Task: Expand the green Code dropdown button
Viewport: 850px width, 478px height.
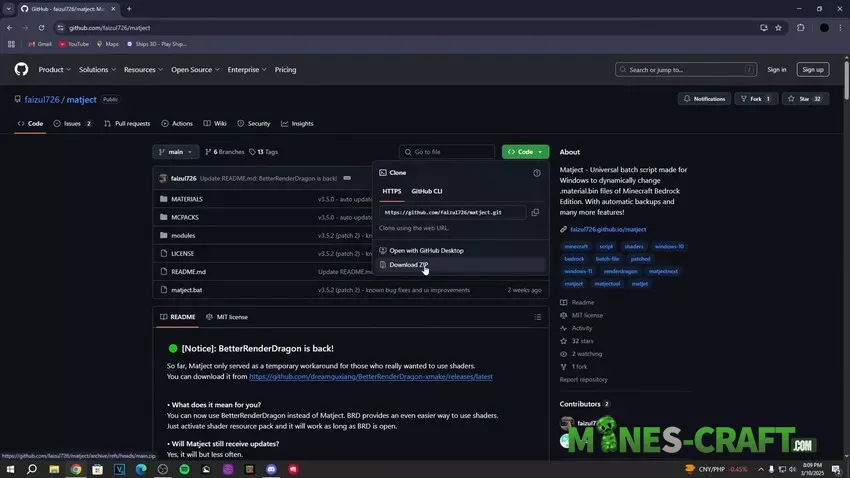Action: pos(525,152)
